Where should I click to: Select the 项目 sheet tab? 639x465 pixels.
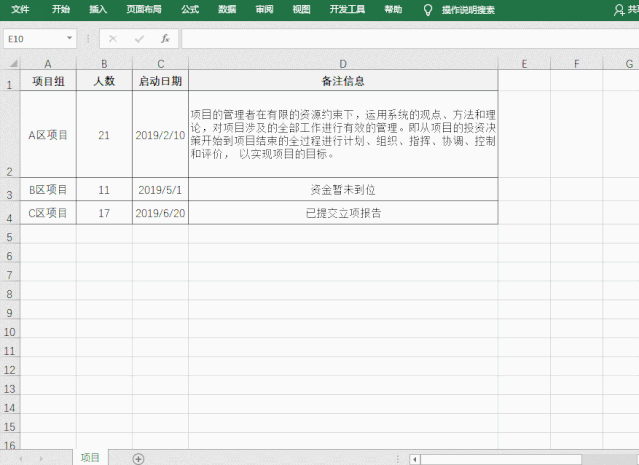coord(90,457)
